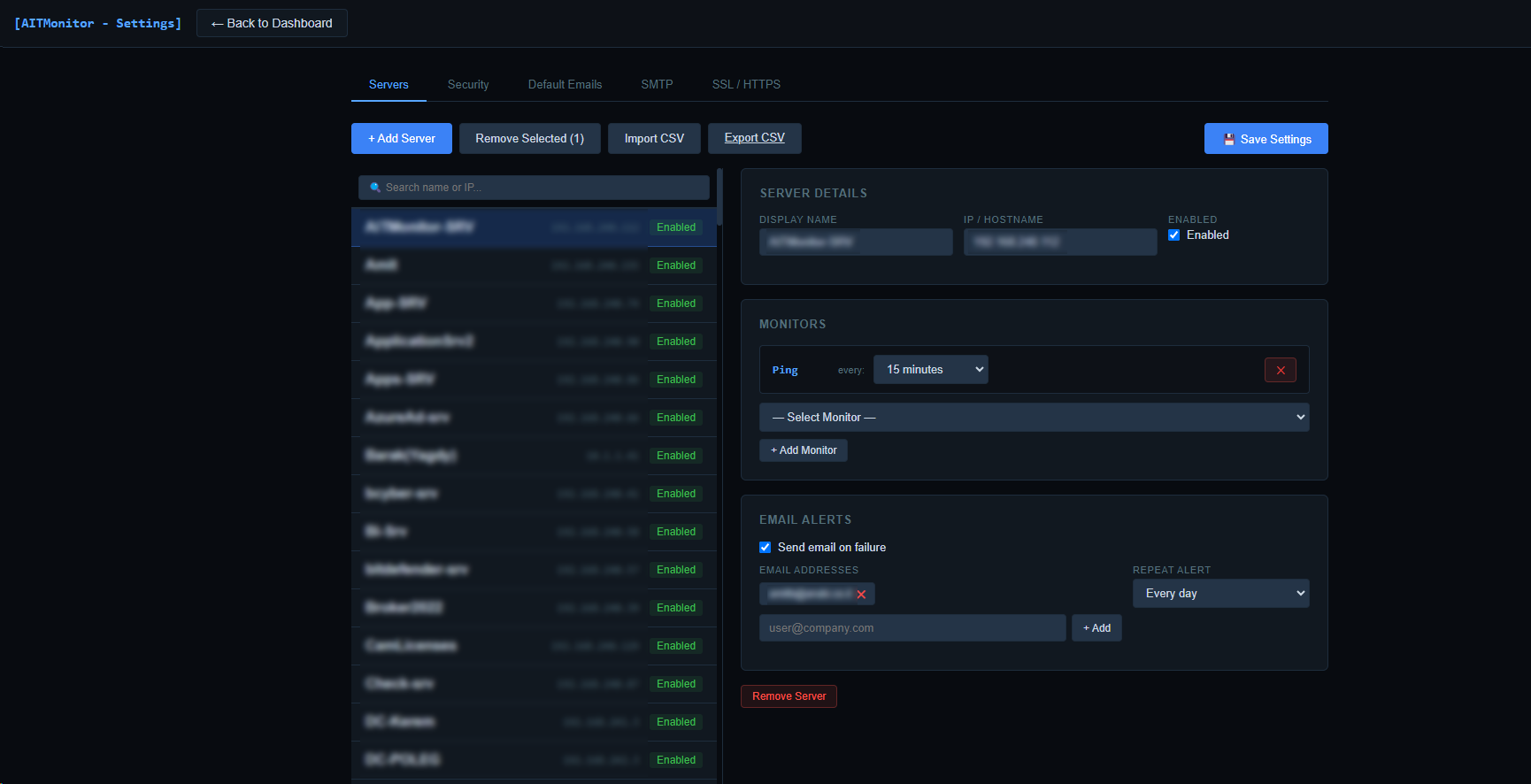This screenshot has height=784, width=1531.
Task: Select the bitdefender-srv server row
Action: coord(534,570)
